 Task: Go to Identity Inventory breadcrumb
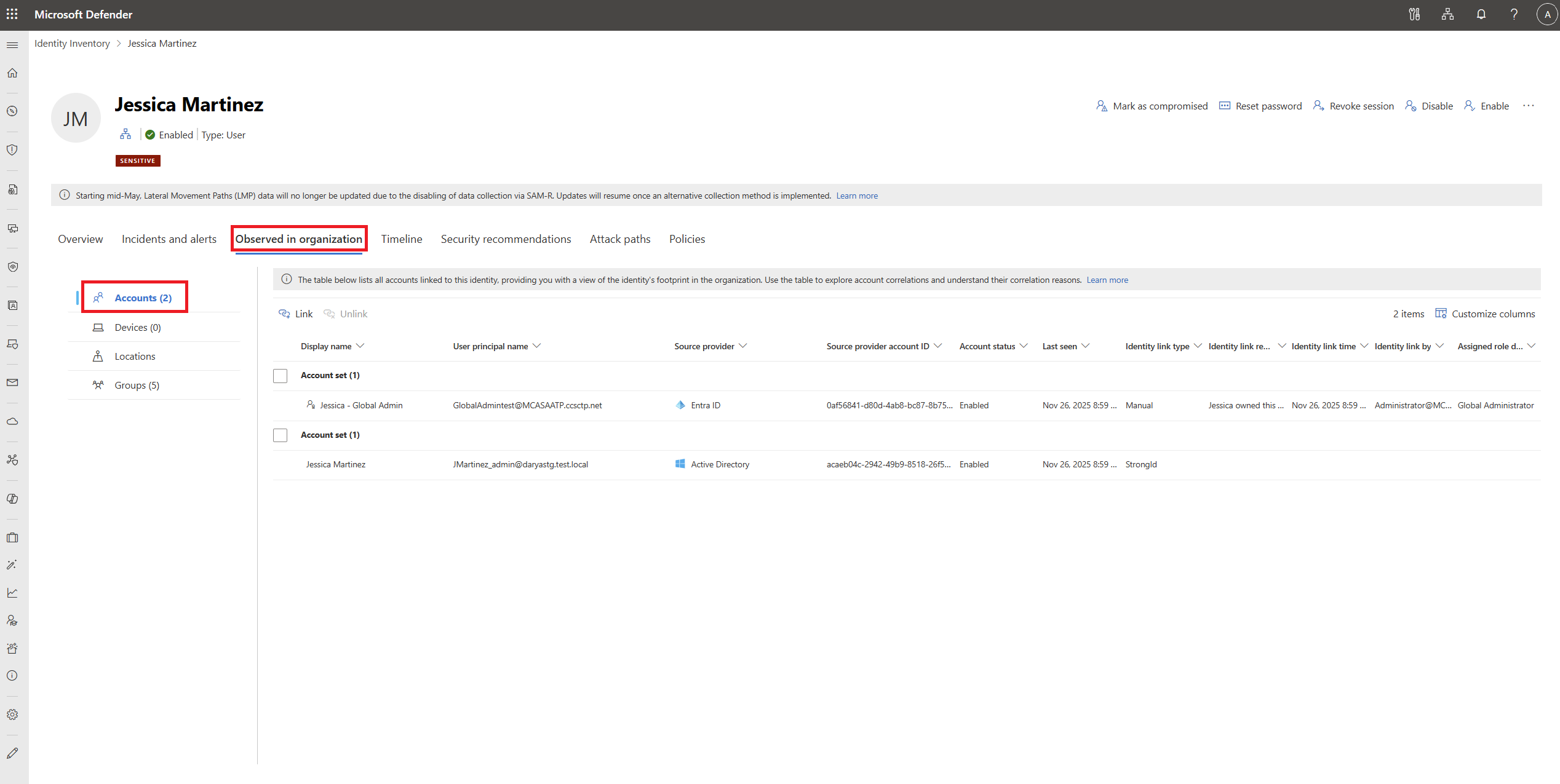pyautogui.click(x=72, y=43)
